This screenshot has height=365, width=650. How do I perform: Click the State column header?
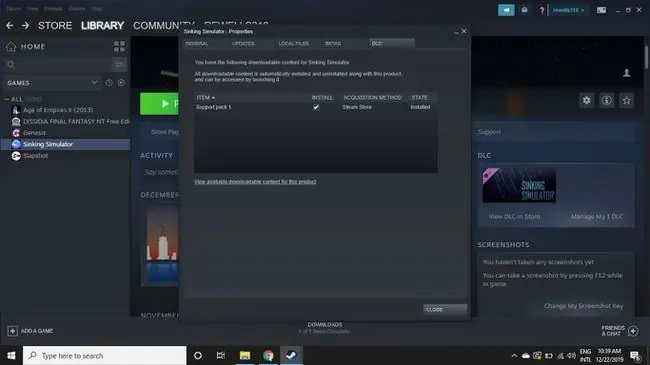coord(419,97)
